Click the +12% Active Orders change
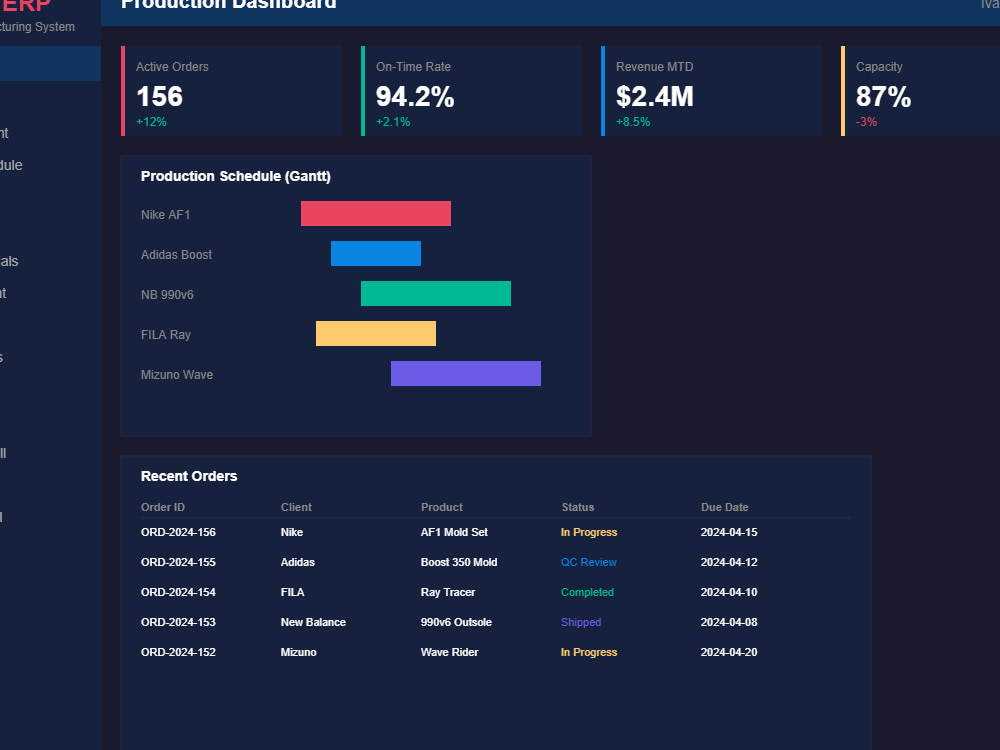This screenshot has height=750, width=1000. click(x=151, y=121)
